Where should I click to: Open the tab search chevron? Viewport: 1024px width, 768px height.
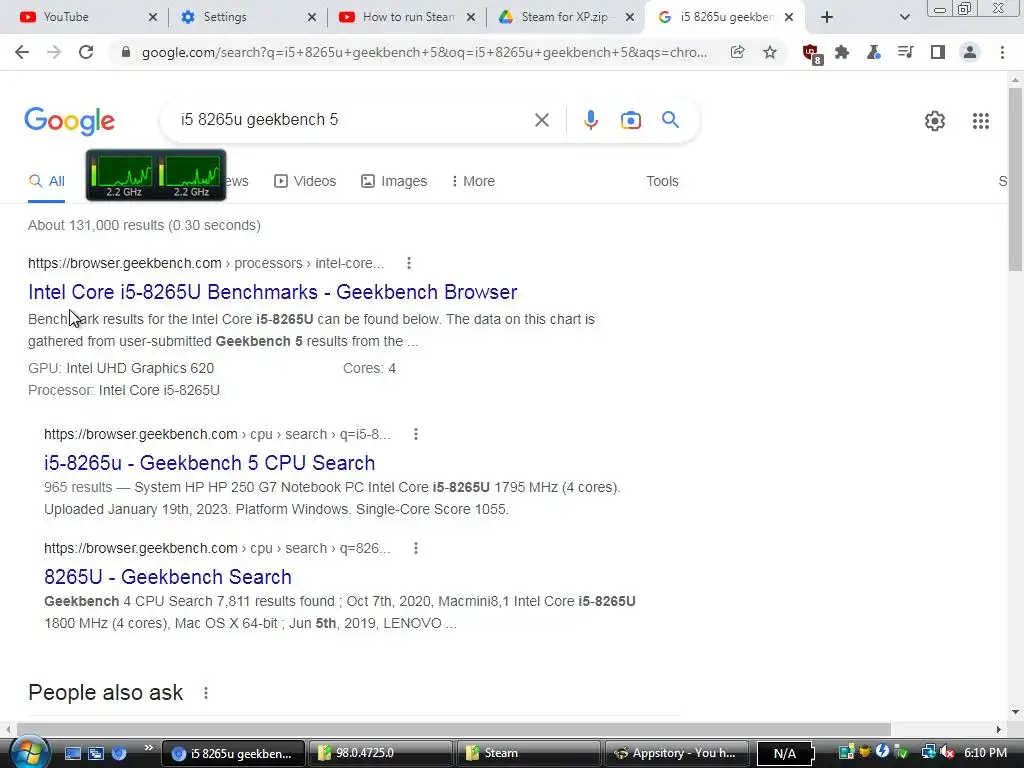click(x=904, y=17)
